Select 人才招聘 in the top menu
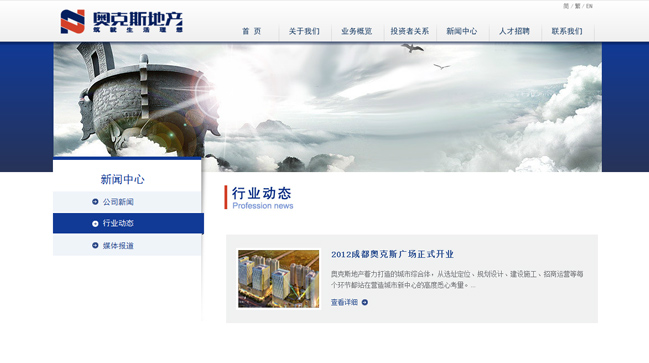The height and width of the screenshot is (363, 649). tap(514, 31)
